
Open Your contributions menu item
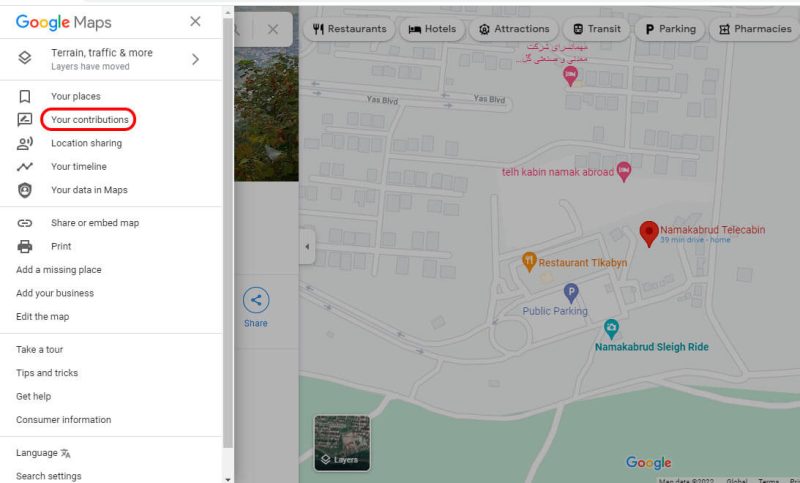tap(89, 120)
